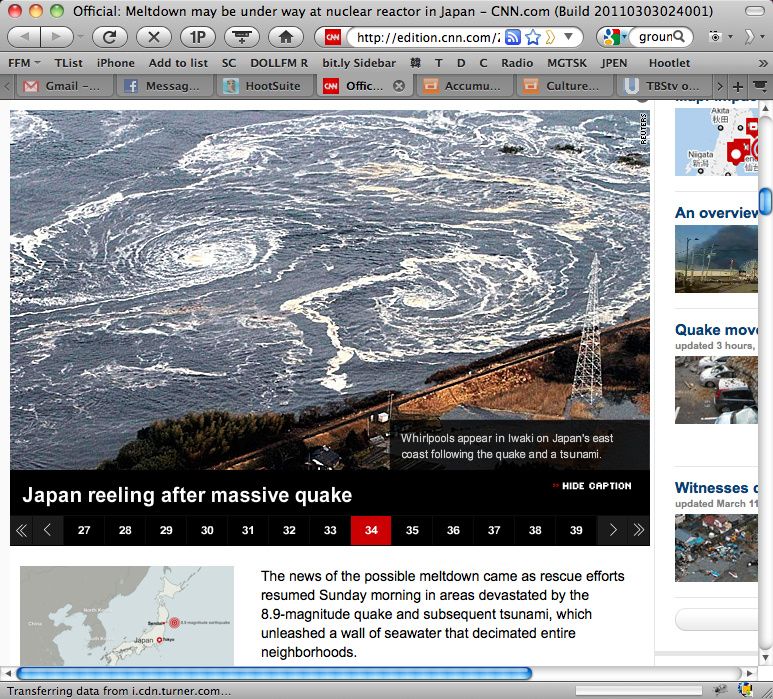This screenshot has width=773, height=699.
Task: Expand the address bar history dropdown
Action: tap(569, 37)
